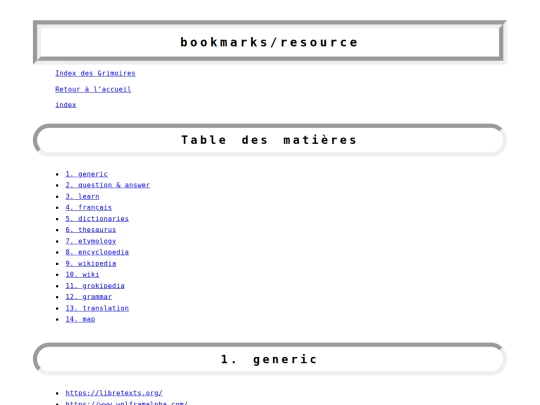Click the 1. generic section heading
The height and width of the screenshot is (405, 540).
[270, 359]
